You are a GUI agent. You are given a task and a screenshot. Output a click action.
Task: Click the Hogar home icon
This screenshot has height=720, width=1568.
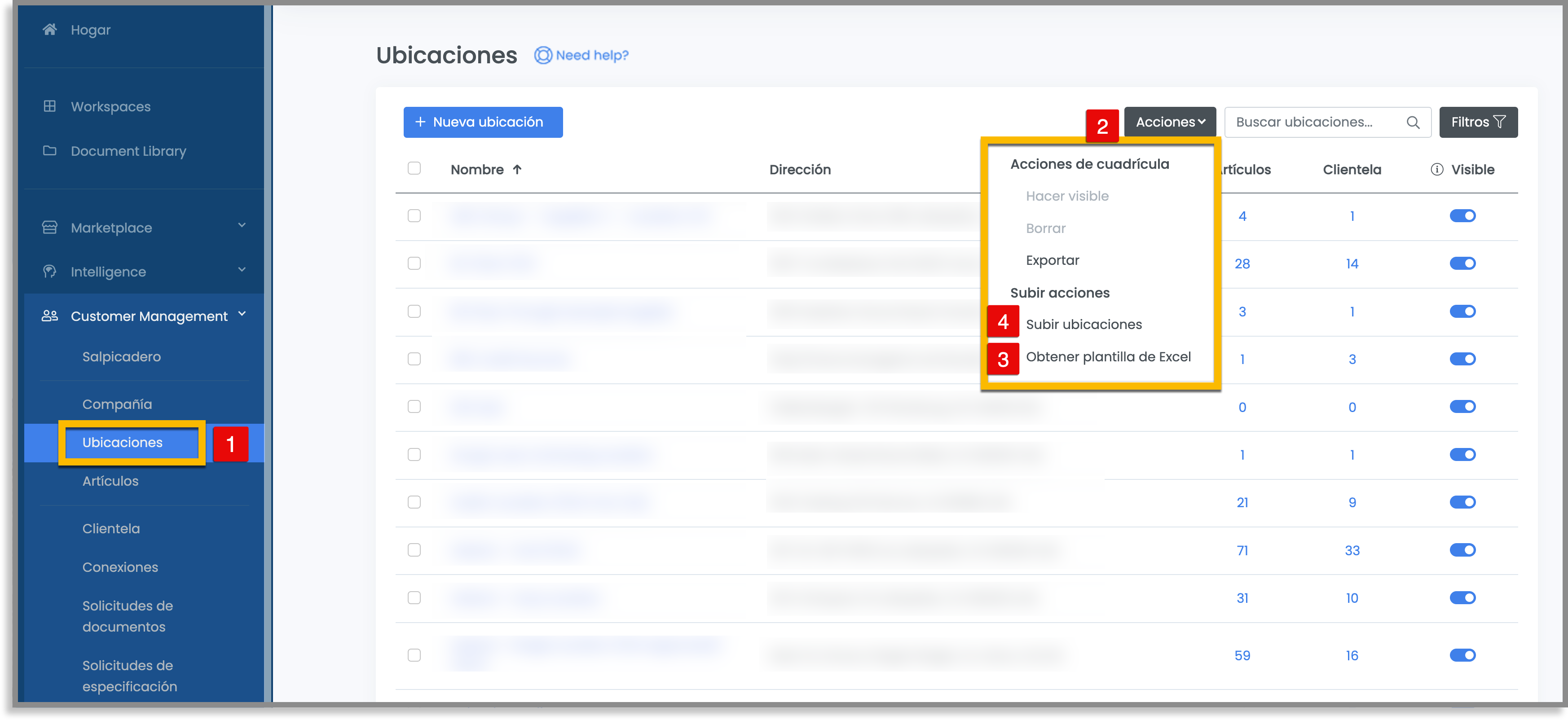pos(50,29)
